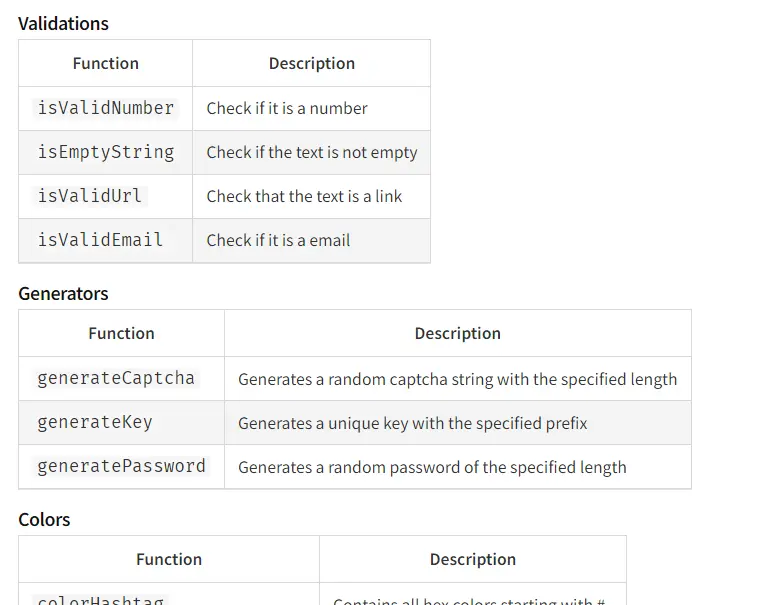Screen dimensions: 773x605
Task: Select the isValidEmail function name
Action: tap(100, 240)
